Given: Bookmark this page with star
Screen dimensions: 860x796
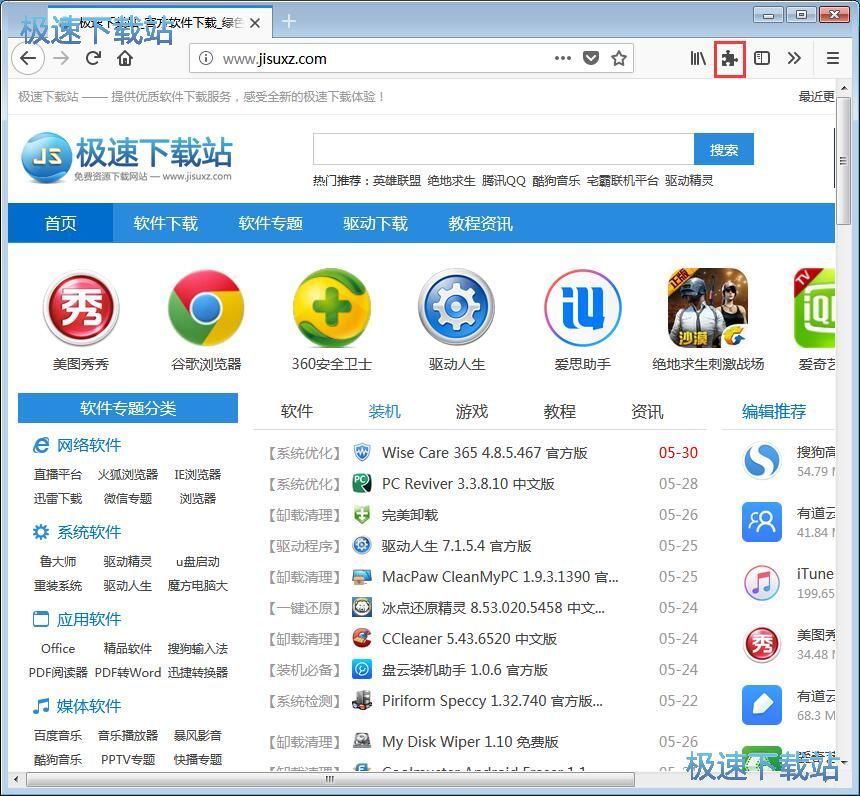Looking at the screenshot, I should click(x=619, y=58).
